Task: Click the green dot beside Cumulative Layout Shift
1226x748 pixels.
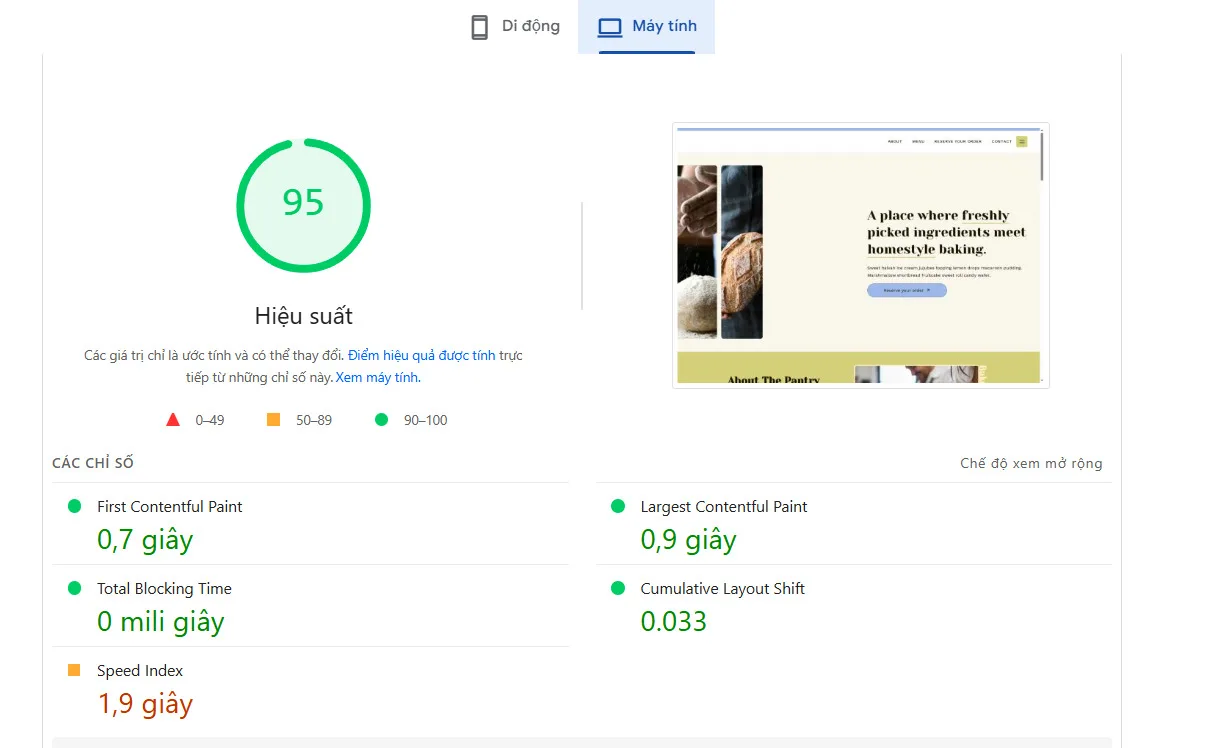Action: pyautogui.click(x=617, y=588)
